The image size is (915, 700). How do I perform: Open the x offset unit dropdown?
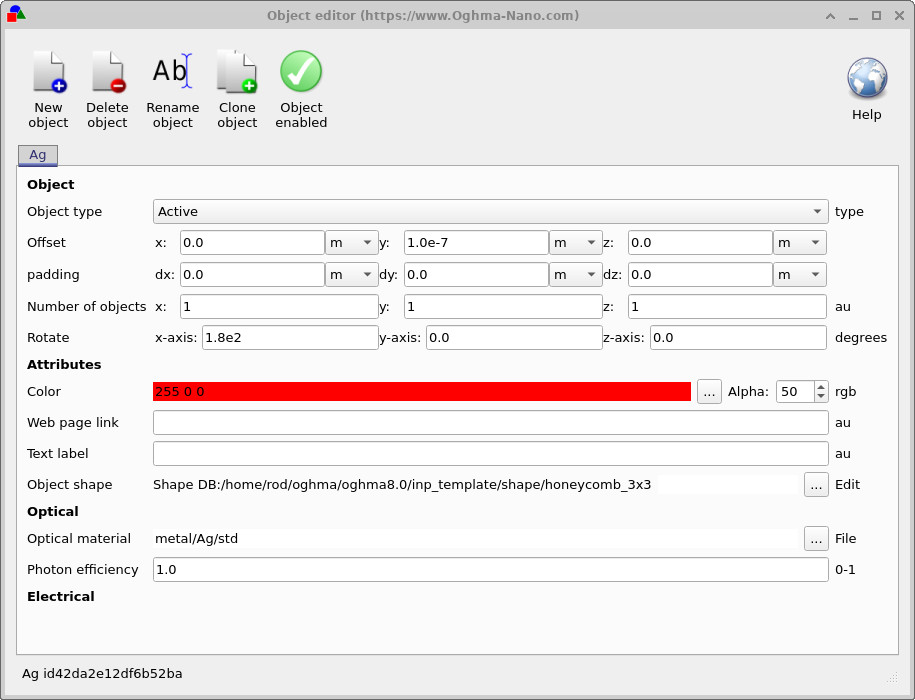(352, 242)
